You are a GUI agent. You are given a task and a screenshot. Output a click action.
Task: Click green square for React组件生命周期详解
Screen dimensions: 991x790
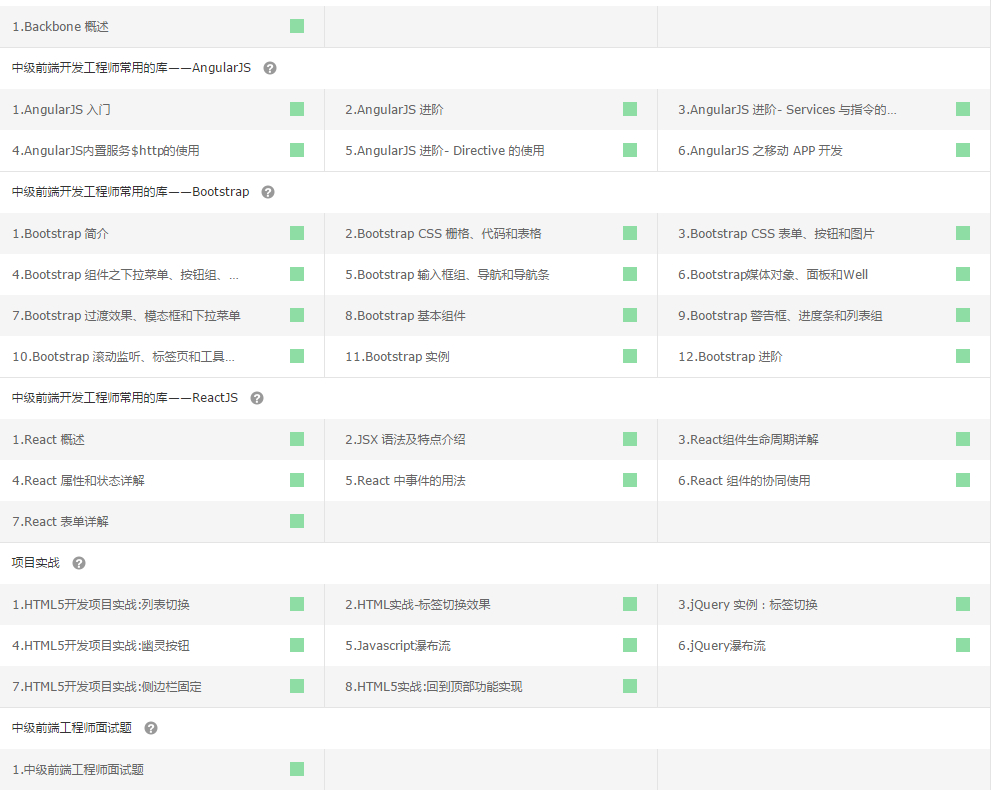[x=963, y=439]
